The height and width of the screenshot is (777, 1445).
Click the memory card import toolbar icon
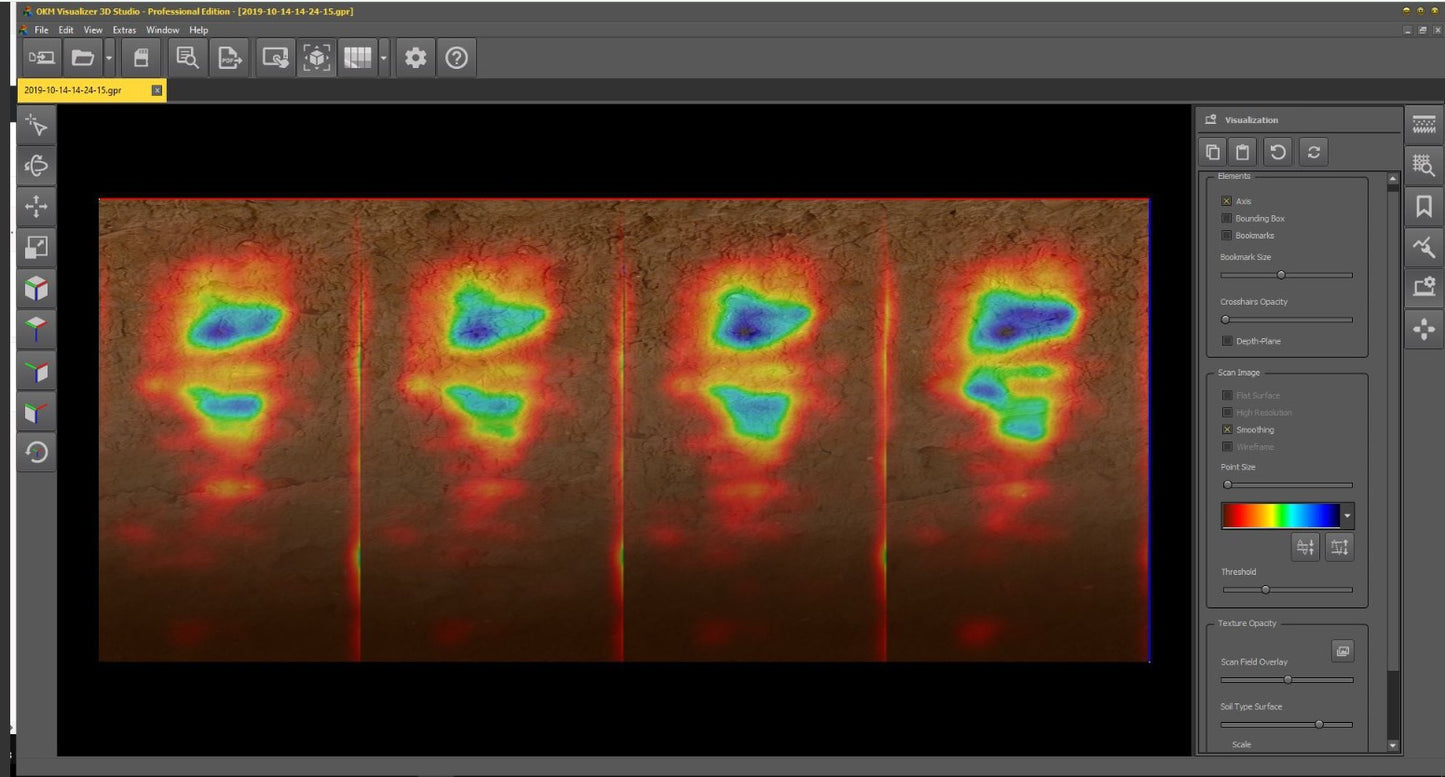(141, 59)
